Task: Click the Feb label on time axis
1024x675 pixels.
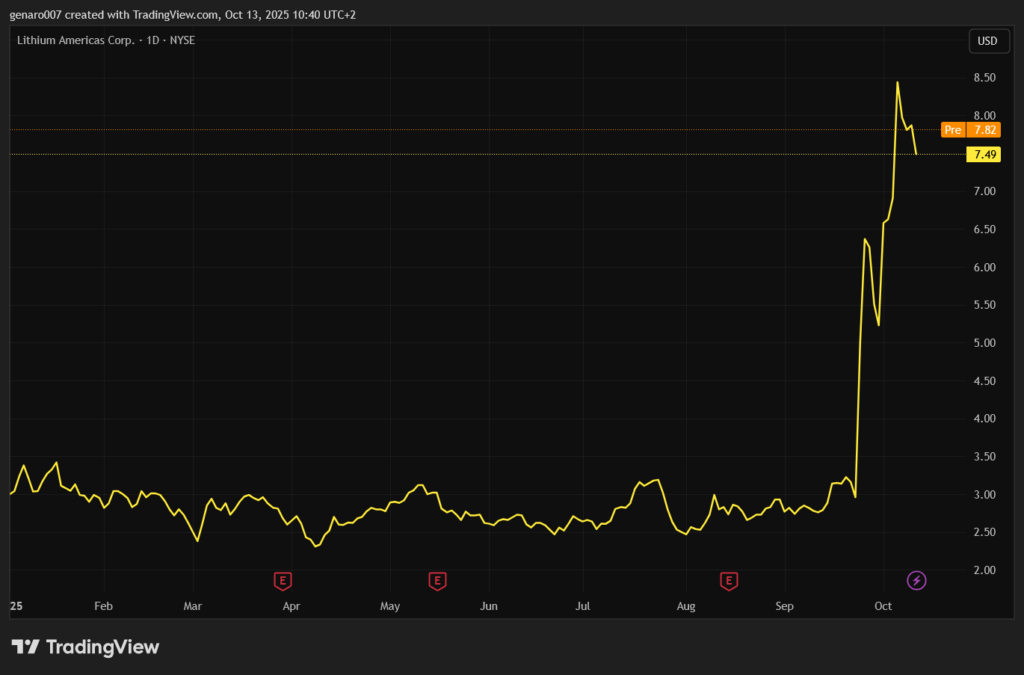Action: click(x=102, y=606)
